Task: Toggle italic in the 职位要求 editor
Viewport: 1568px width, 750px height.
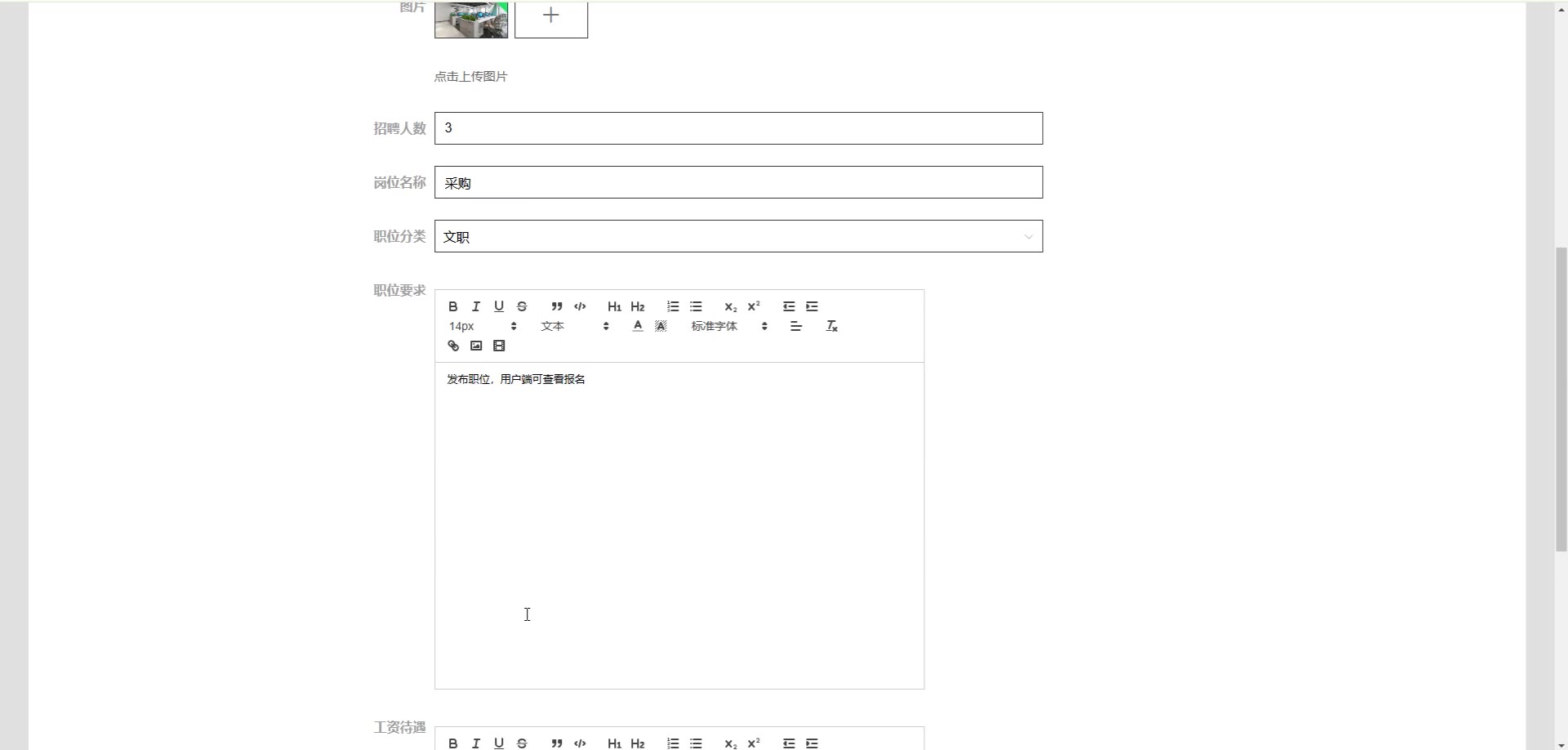Action: click(476, 306)
